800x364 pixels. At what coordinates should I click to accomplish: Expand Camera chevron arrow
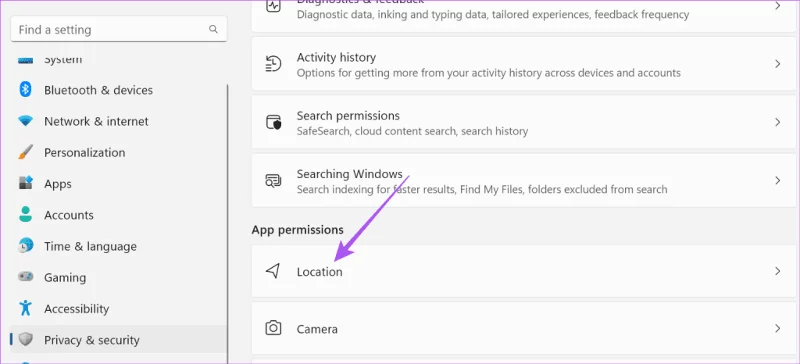pyautogui.click(x=778, y=328)
